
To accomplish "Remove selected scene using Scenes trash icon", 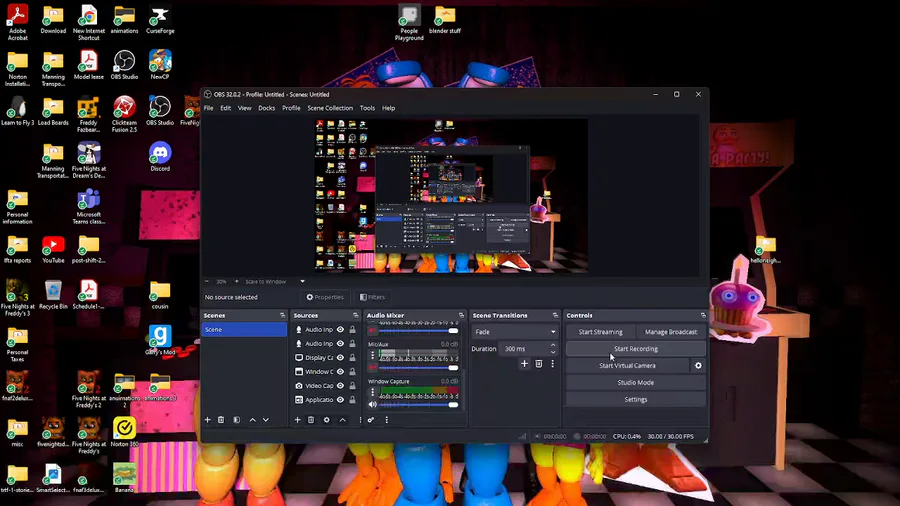I will (x=221, y=420).
